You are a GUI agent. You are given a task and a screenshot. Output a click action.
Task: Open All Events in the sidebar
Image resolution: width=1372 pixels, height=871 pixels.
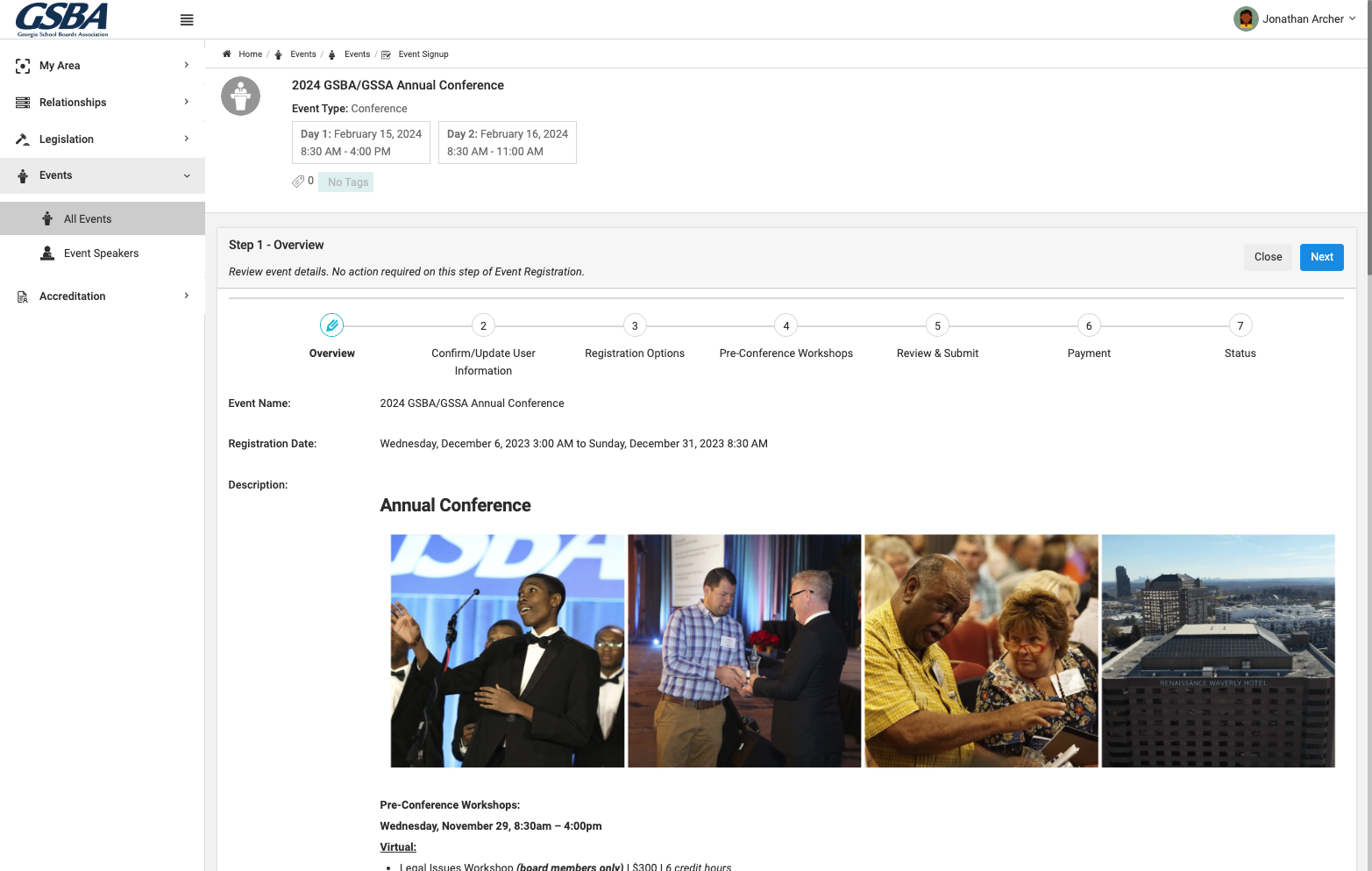103,219
